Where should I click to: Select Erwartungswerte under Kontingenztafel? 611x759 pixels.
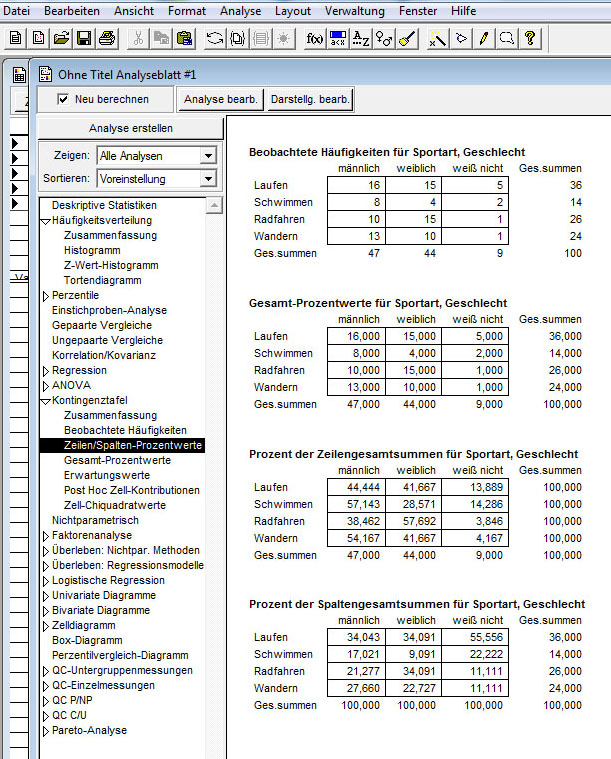pos(107,475)
